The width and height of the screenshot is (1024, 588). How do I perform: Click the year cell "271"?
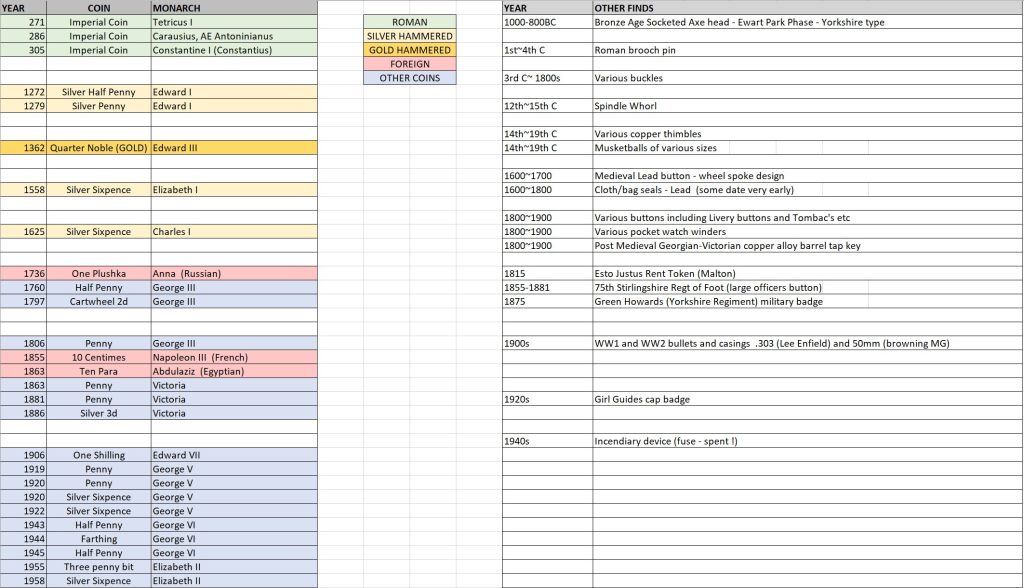point(24,22)
